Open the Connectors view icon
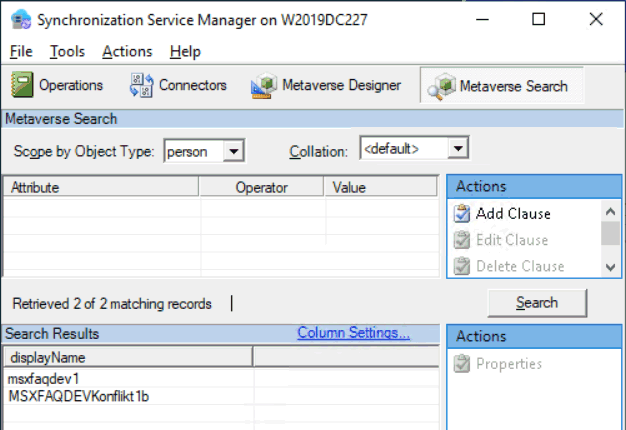Screen dimensions: 626x430 tap(141, 86)
